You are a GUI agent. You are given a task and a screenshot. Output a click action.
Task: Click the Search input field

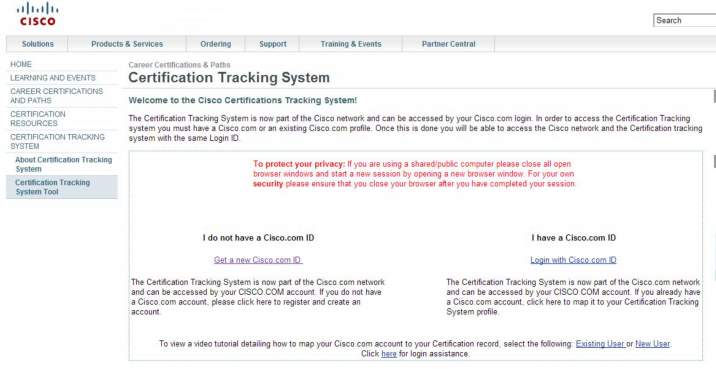684,20
